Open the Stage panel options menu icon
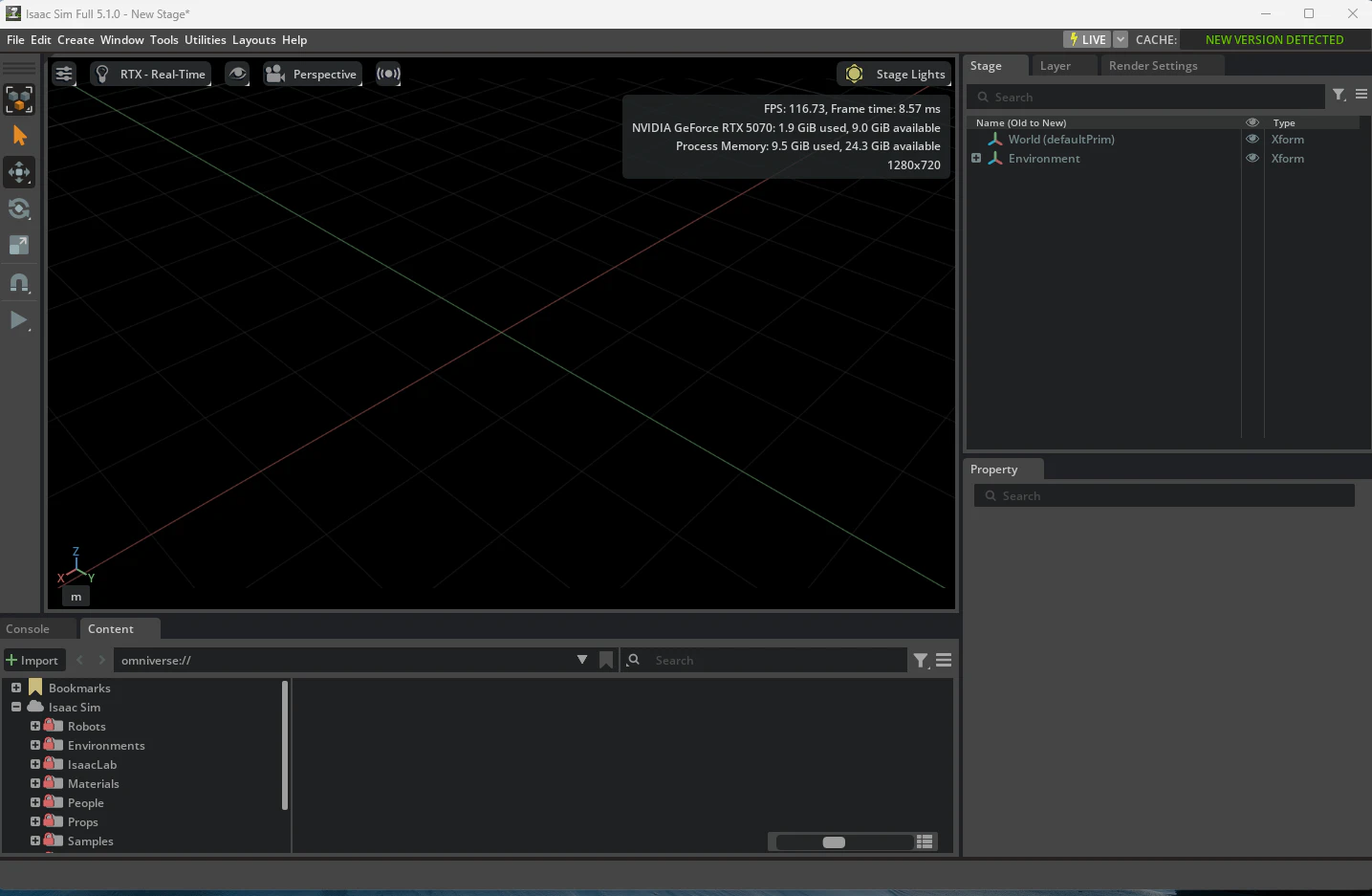The width and height of the screenshot is (1372, 896). tap(1361, 95)
